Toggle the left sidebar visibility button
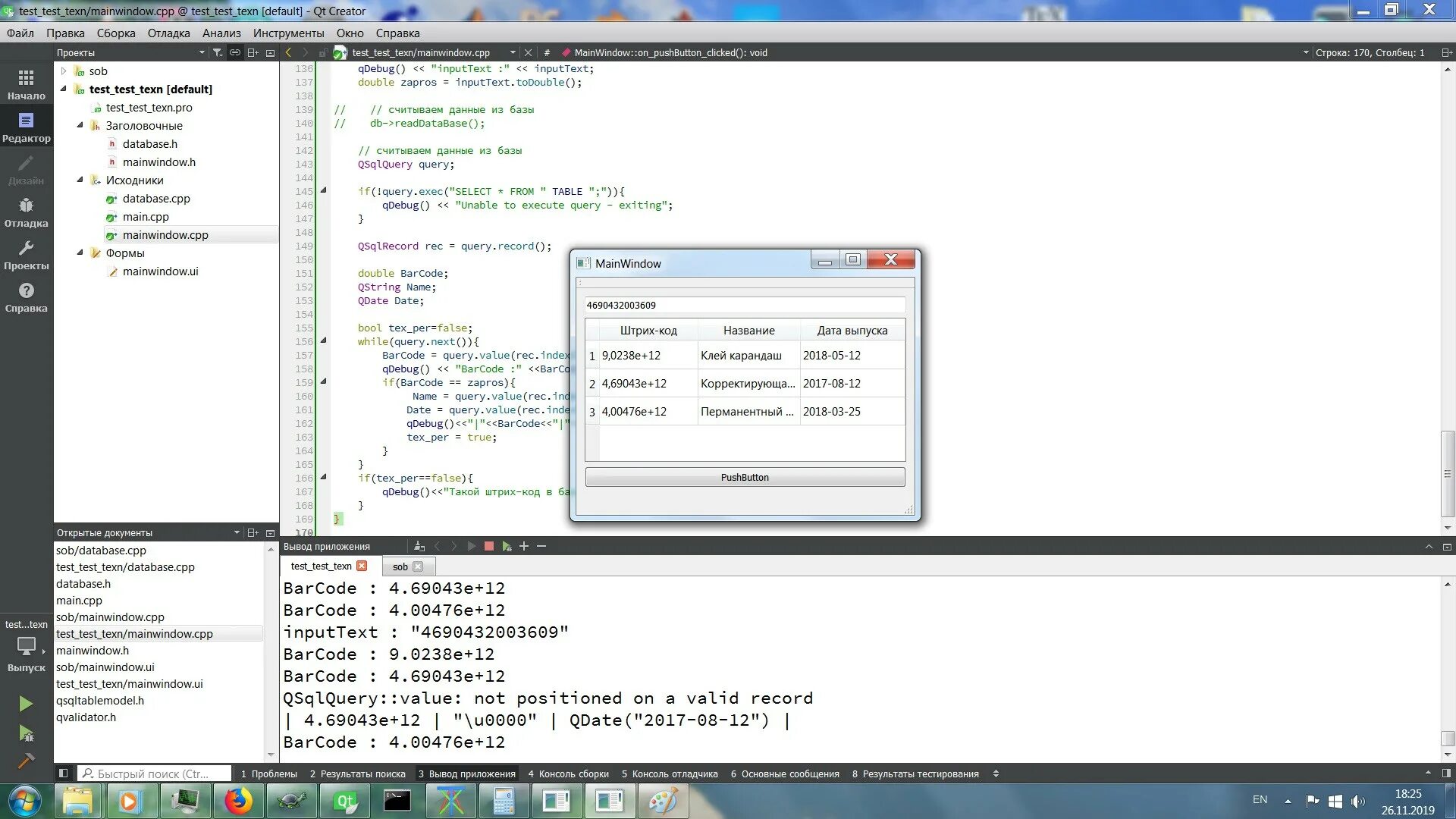Image resolution: width=1456 pixels, height=819 pixels. (x=64, y=773)
